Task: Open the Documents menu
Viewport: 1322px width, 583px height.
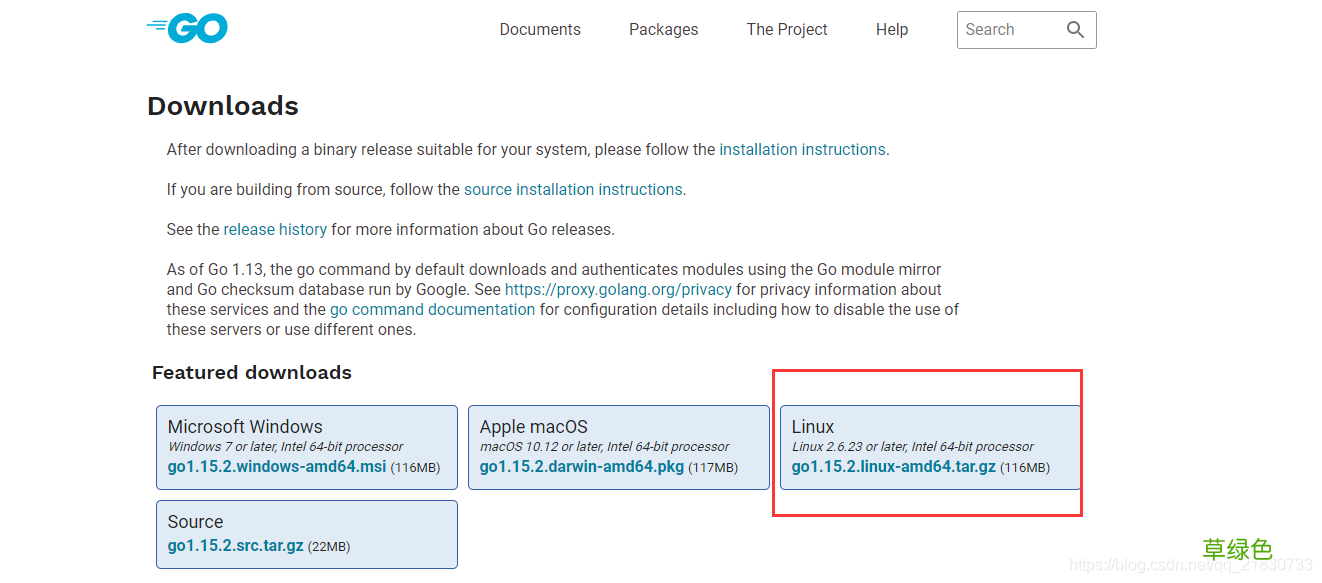Action: (x=540, y=30)
